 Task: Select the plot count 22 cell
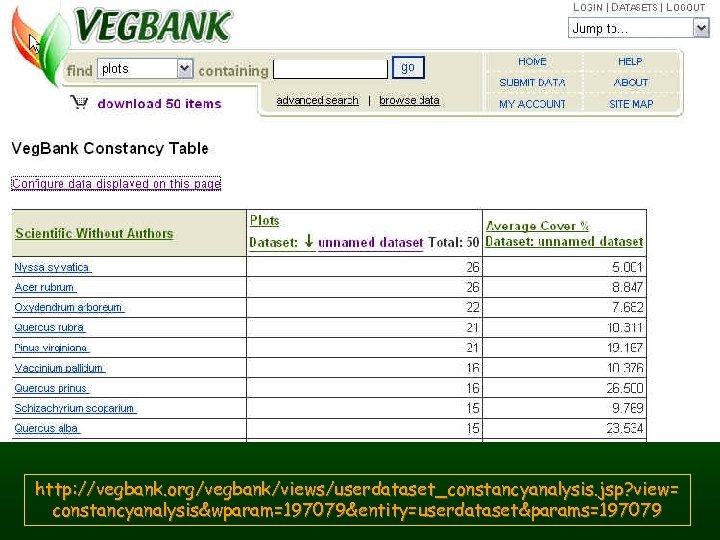pyautogui.click(x=364, y=307)
